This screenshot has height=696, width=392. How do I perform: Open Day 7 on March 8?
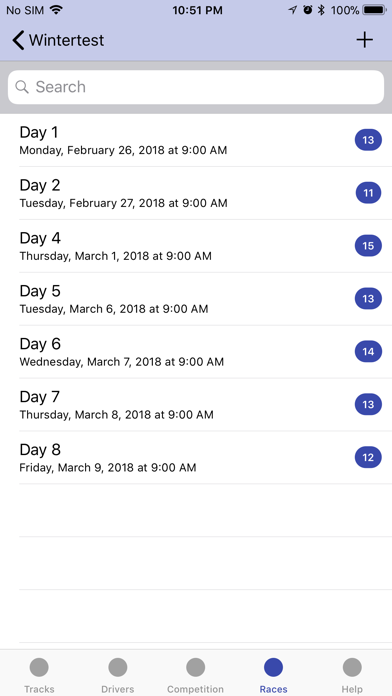coord(196,404)
